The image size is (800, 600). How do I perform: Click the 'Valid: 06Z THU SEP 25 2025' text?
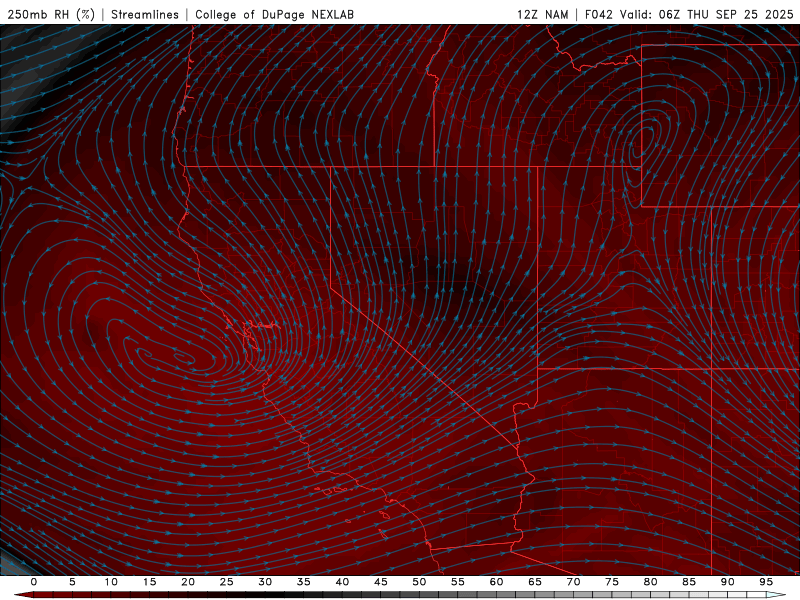point(707,14)
